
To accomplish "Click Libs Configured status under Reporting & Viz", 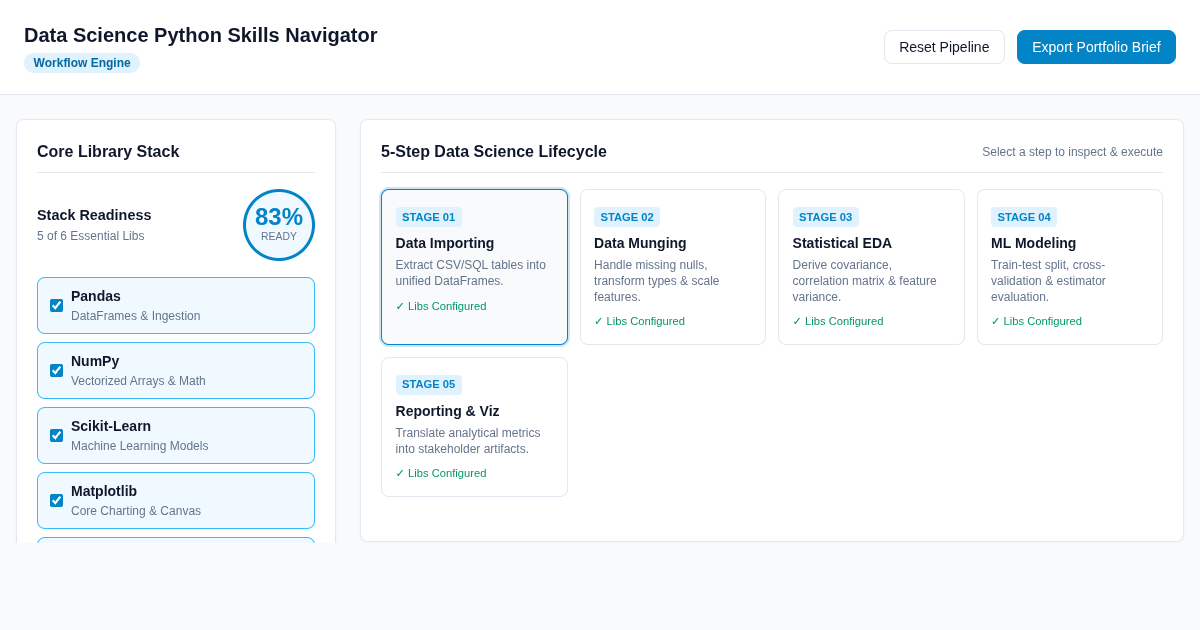I will tap(441, 473).
